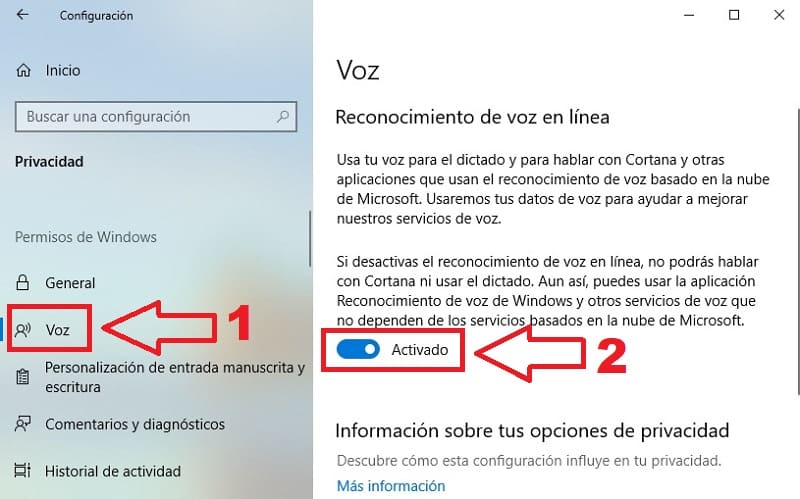Turn off online speech recognition toggle
This screenshot has width=800, height=499.
pyautogui.click(x=358, y=350)
